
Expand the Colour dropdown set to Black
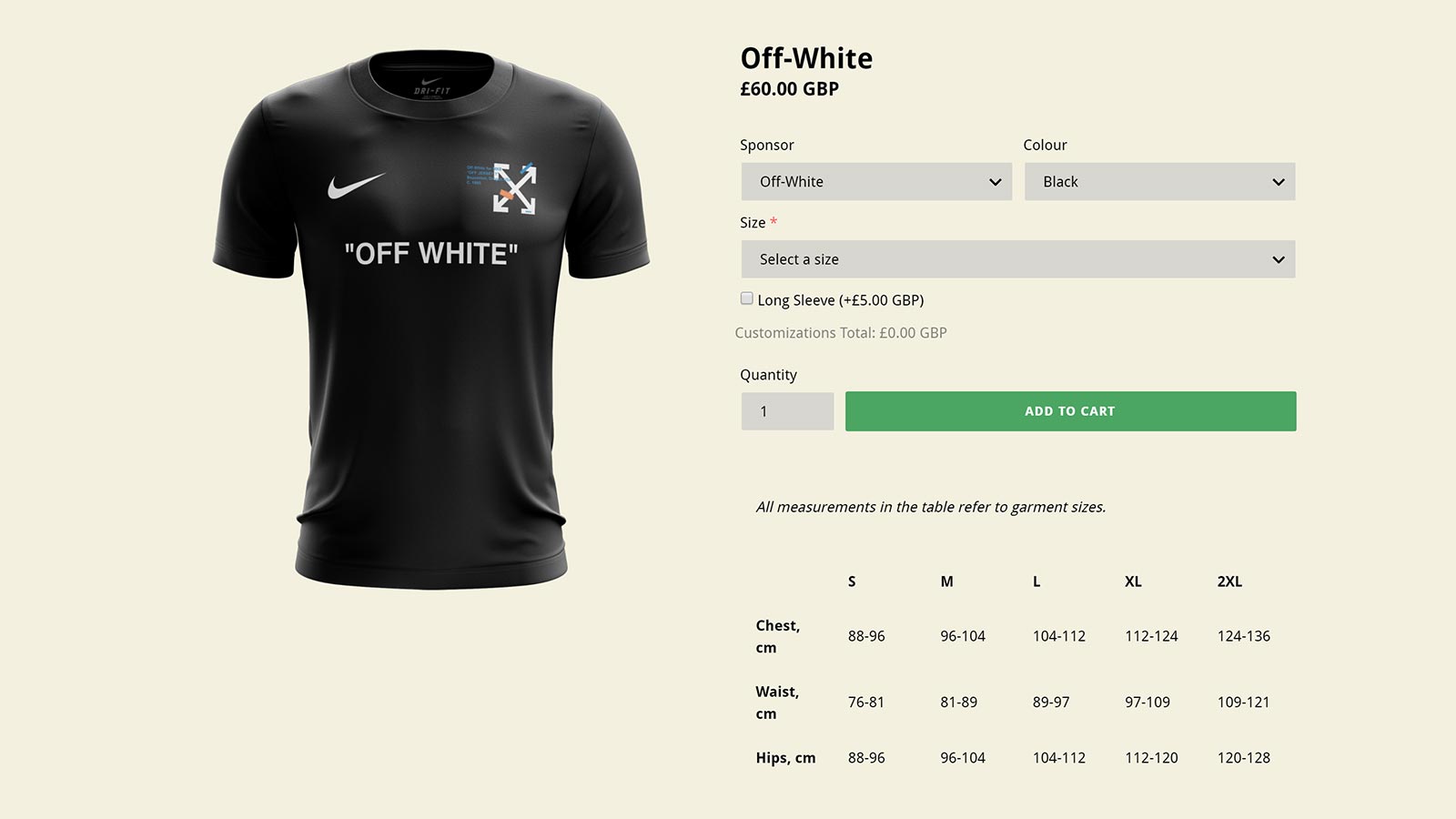point(1159,182)
